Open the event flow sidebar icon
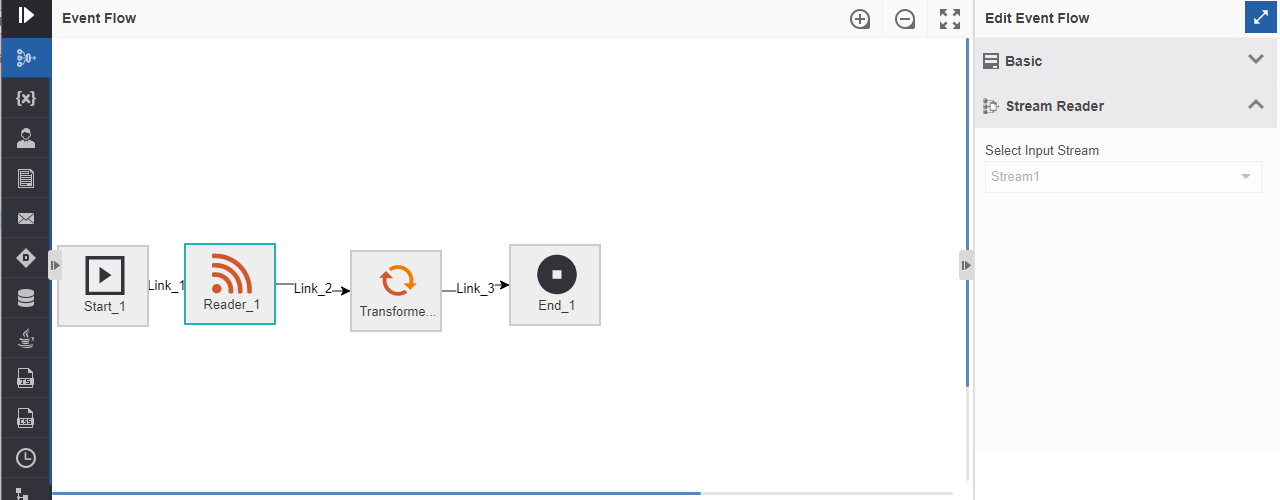1280x500 pixels. (x=26, y=59)
